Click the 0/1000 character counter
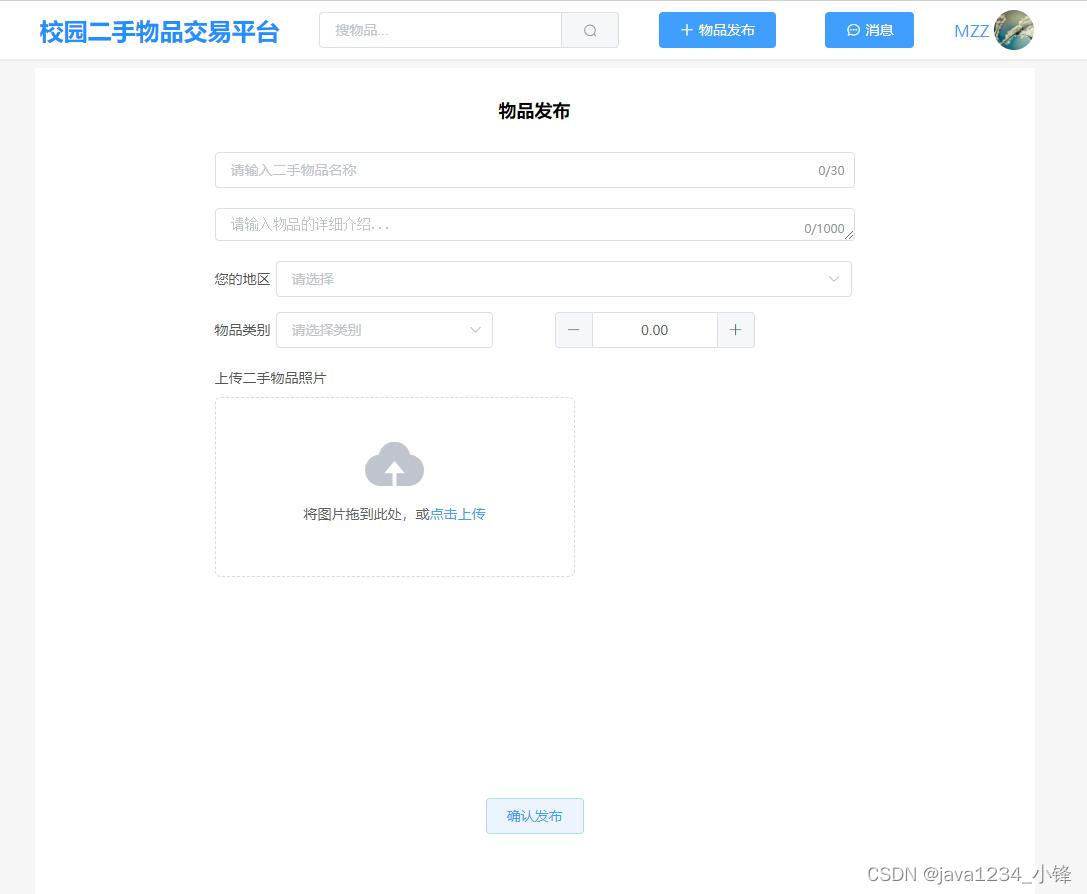The image size is (1087, 894). [824, 229]
